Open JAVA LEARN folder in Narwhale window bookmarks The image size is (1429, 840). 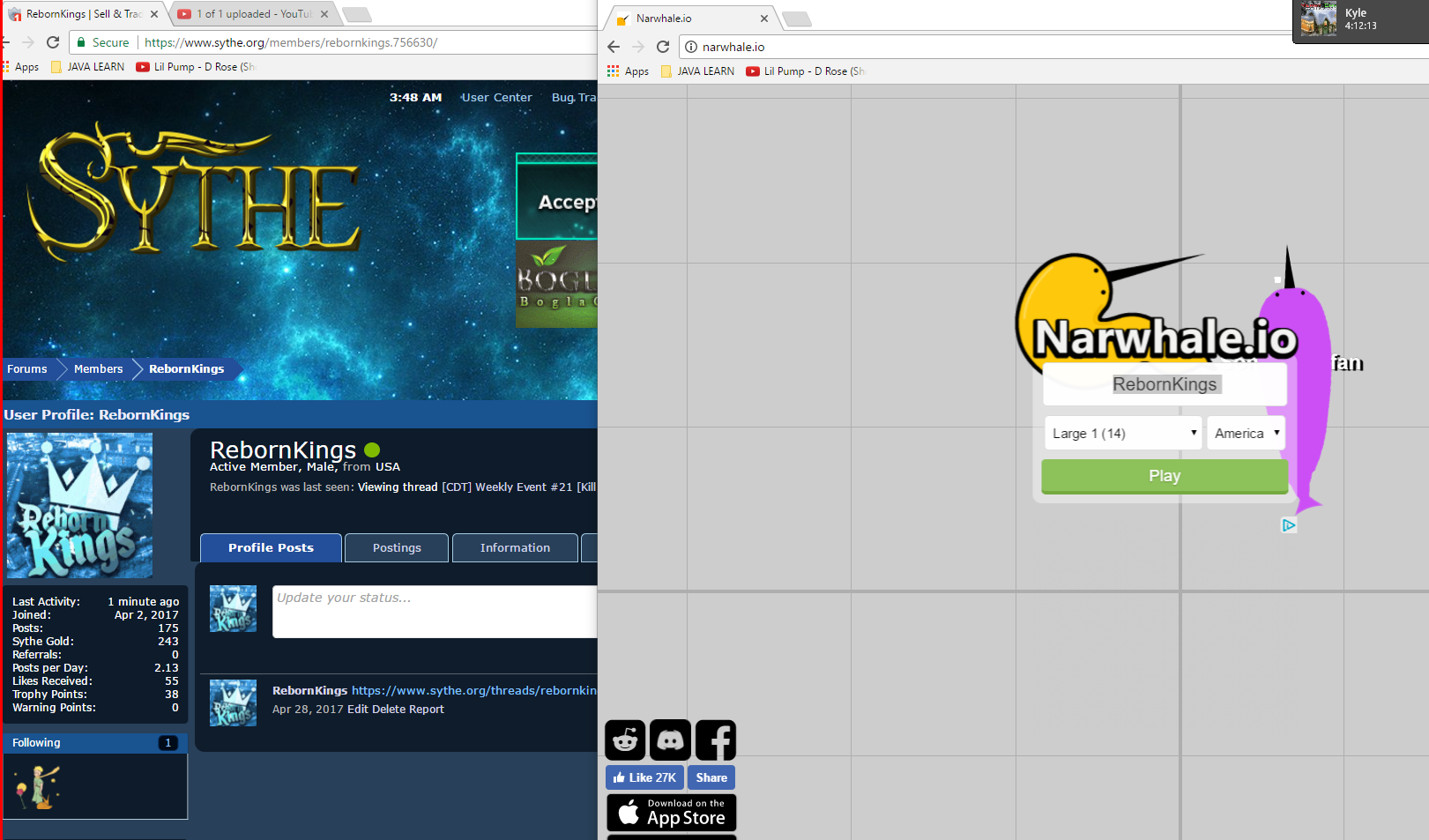coord(697,71)
